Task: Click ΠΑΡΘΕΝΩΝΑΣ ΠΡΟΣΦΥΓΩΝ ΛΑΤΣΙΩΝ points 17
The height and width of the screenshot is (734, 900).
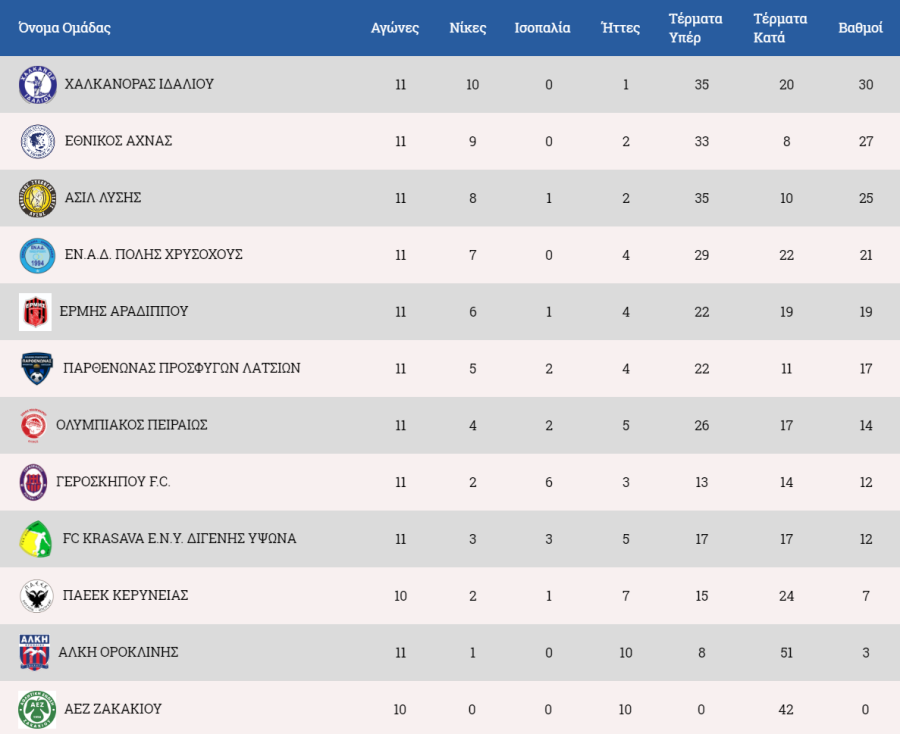Action: coord(866,368)
